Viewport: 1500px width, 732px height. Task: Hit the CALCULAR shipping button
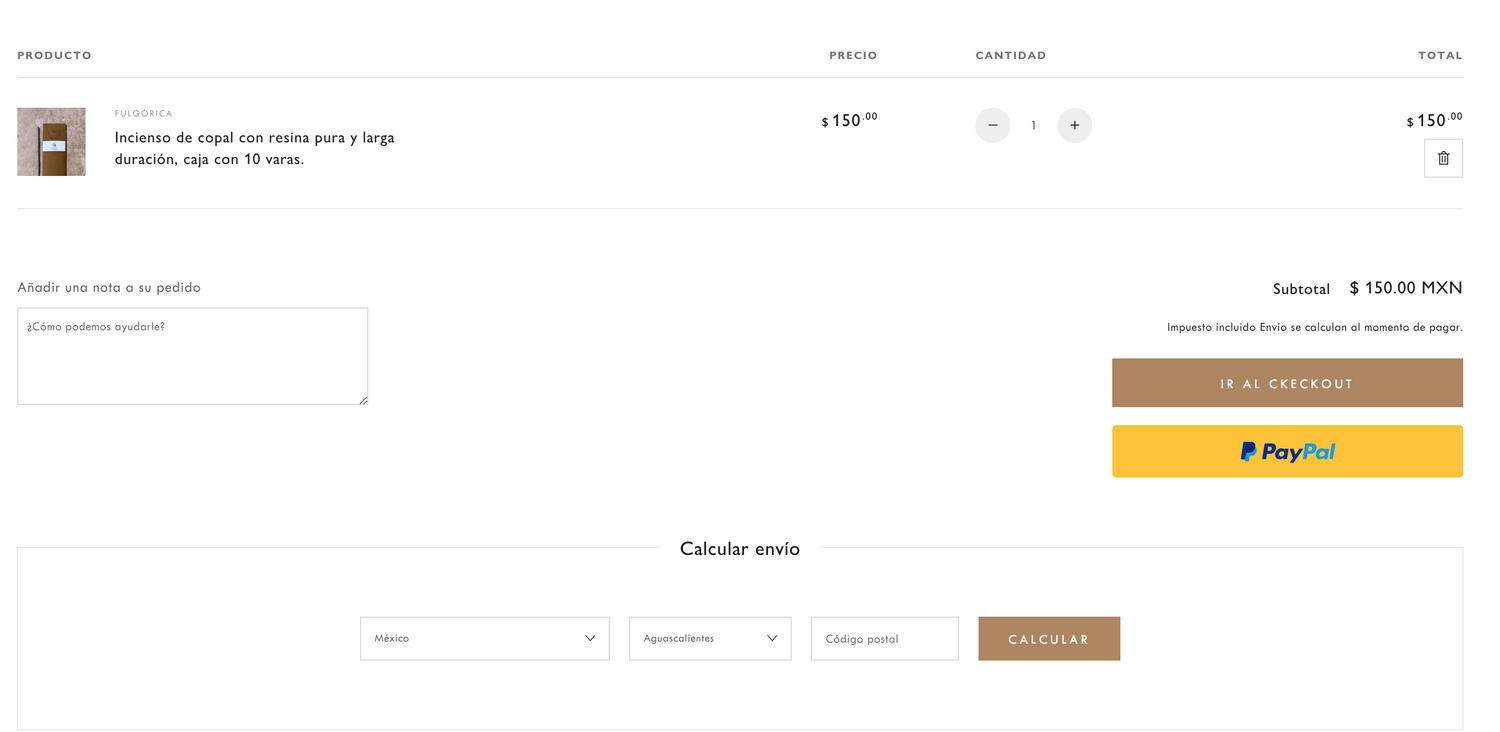click(1048, 638)
